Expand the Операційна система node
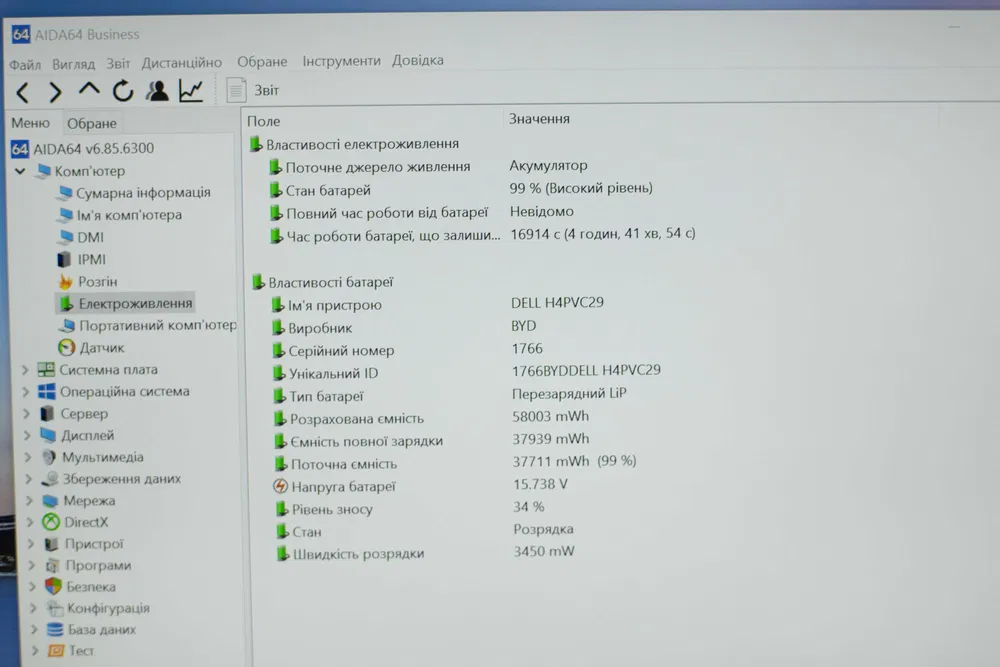1000x667 pixels. pos(26,392)
